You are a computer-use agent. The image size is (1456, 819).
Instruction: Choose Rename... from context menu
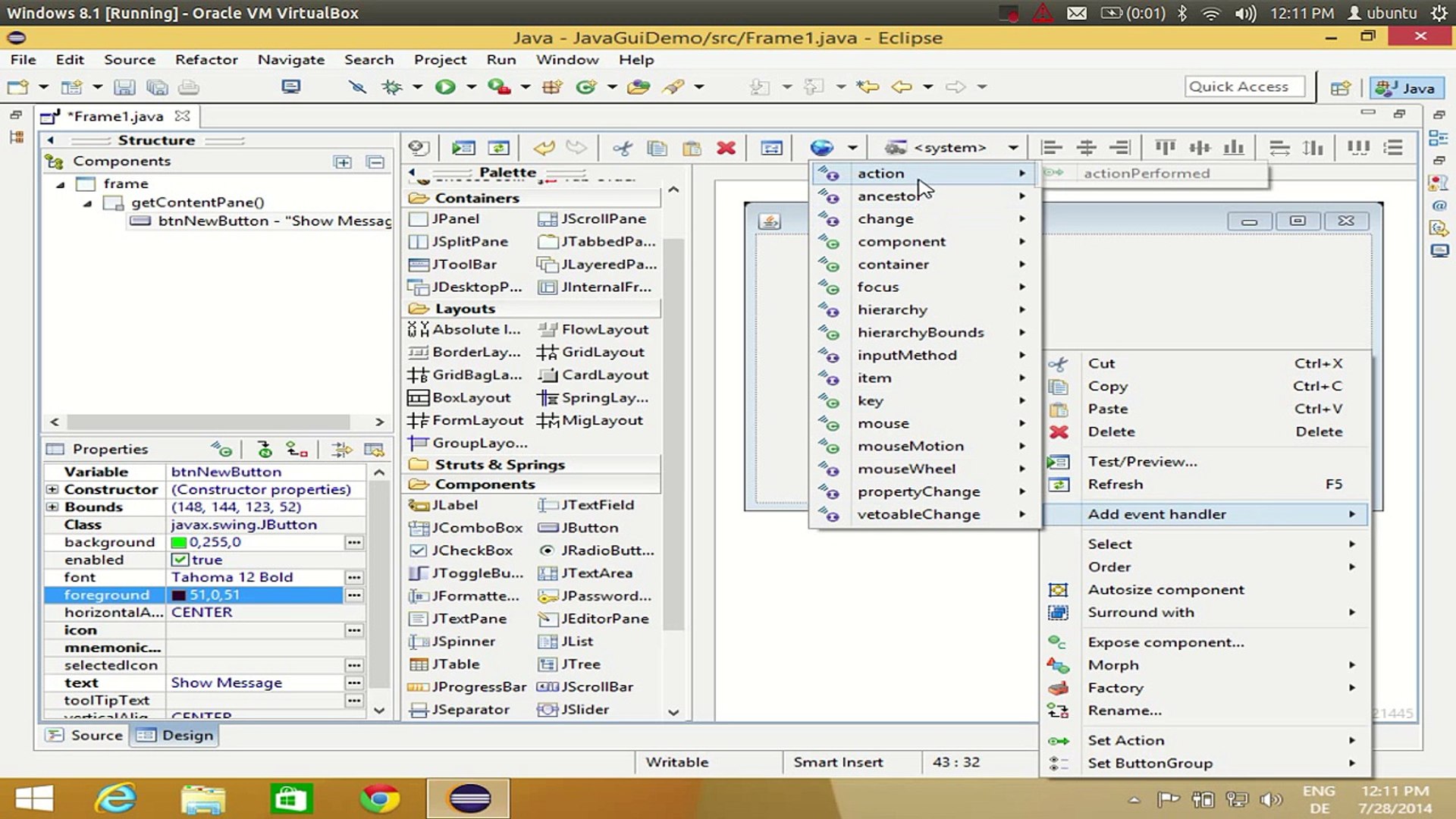coord(1124,711)
